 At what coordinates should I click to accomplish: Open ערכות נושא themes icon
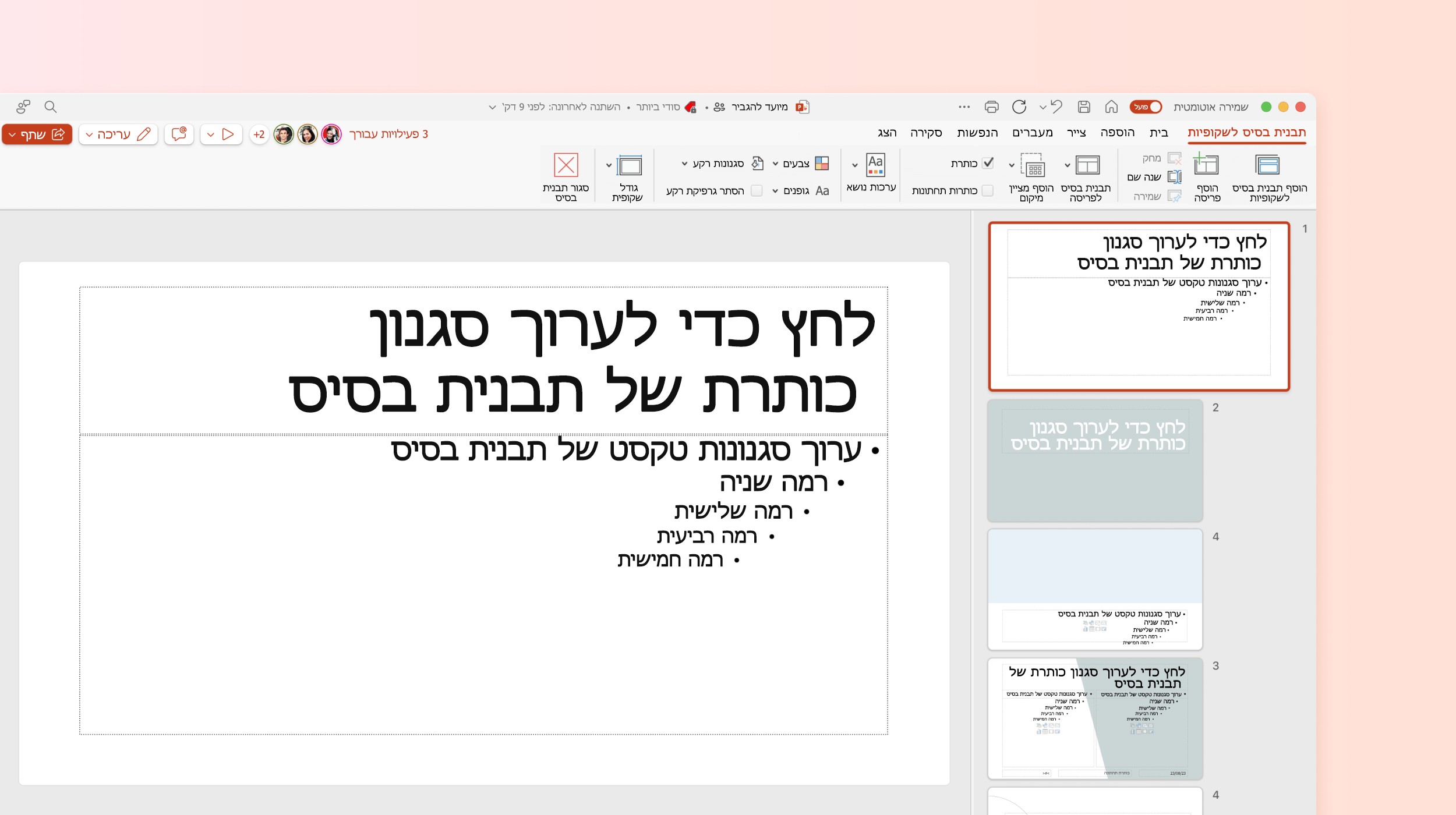click(x=875, y=165)
